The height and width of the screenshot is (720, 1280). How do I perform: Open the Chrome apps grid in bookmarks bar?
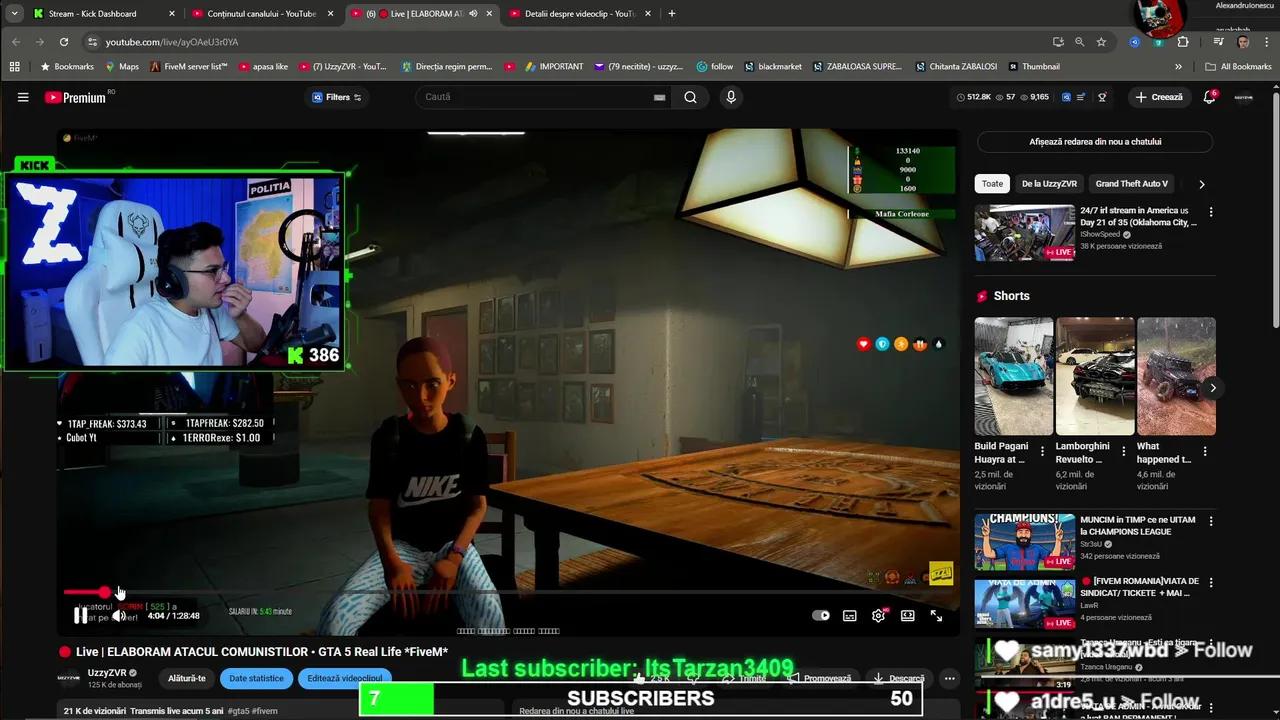pos(15,67)
